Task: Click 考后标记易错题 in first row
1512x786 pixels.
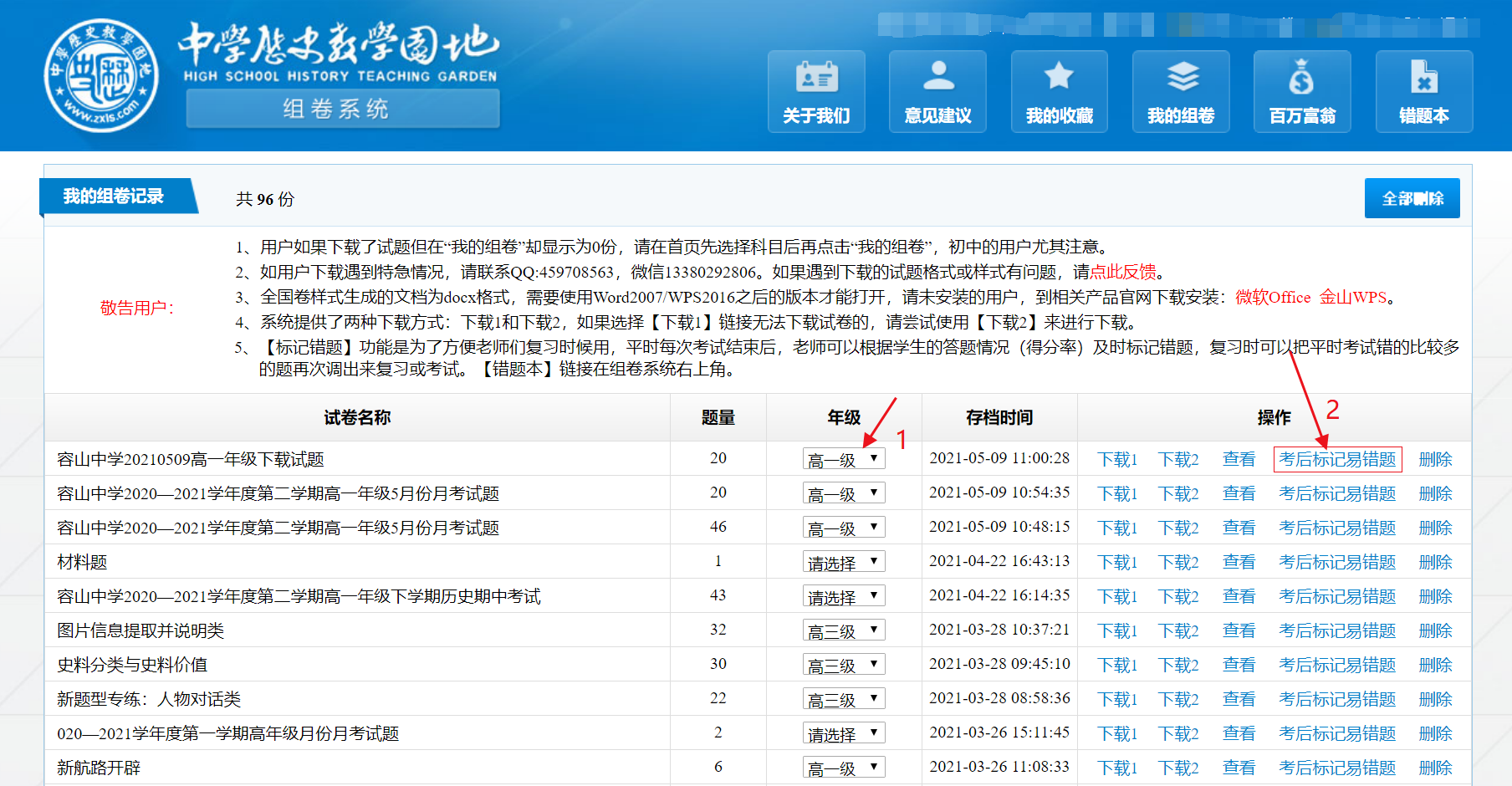Action: 1337,459
